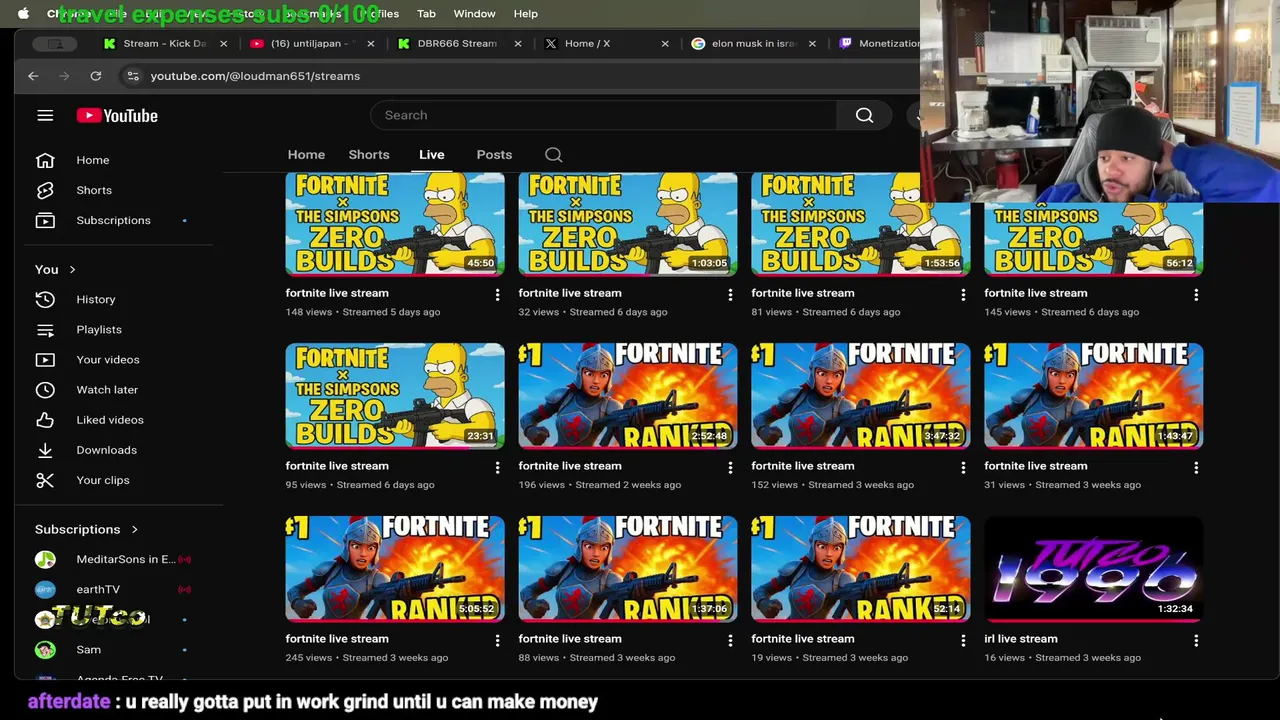1280x720 pixels.
Task: Open the Sam subscription channel
Action: [88, 649]
